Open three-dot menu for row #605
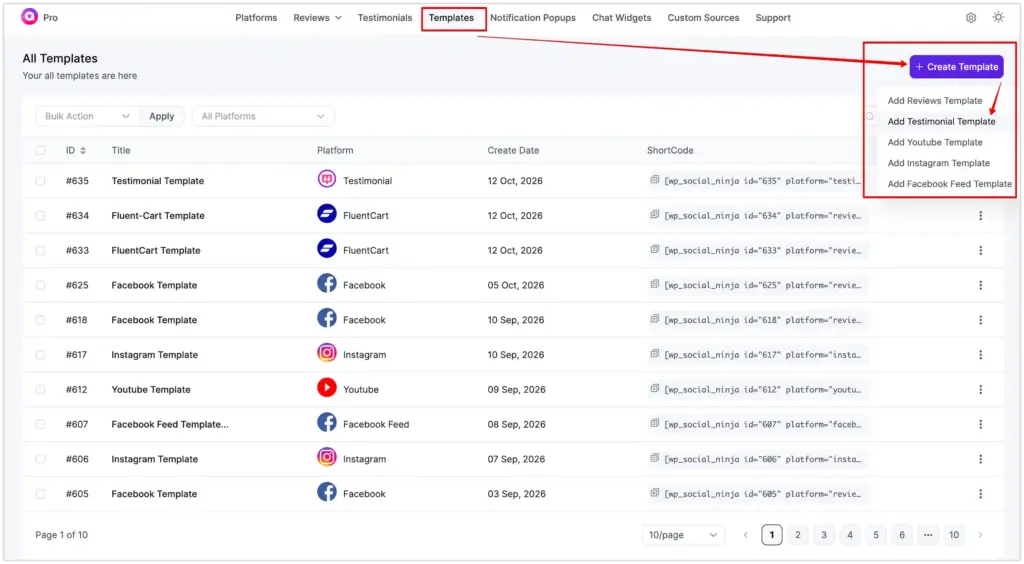This screenshot has width=1024, height=564. pyautogui.click(x=980, y=494)
